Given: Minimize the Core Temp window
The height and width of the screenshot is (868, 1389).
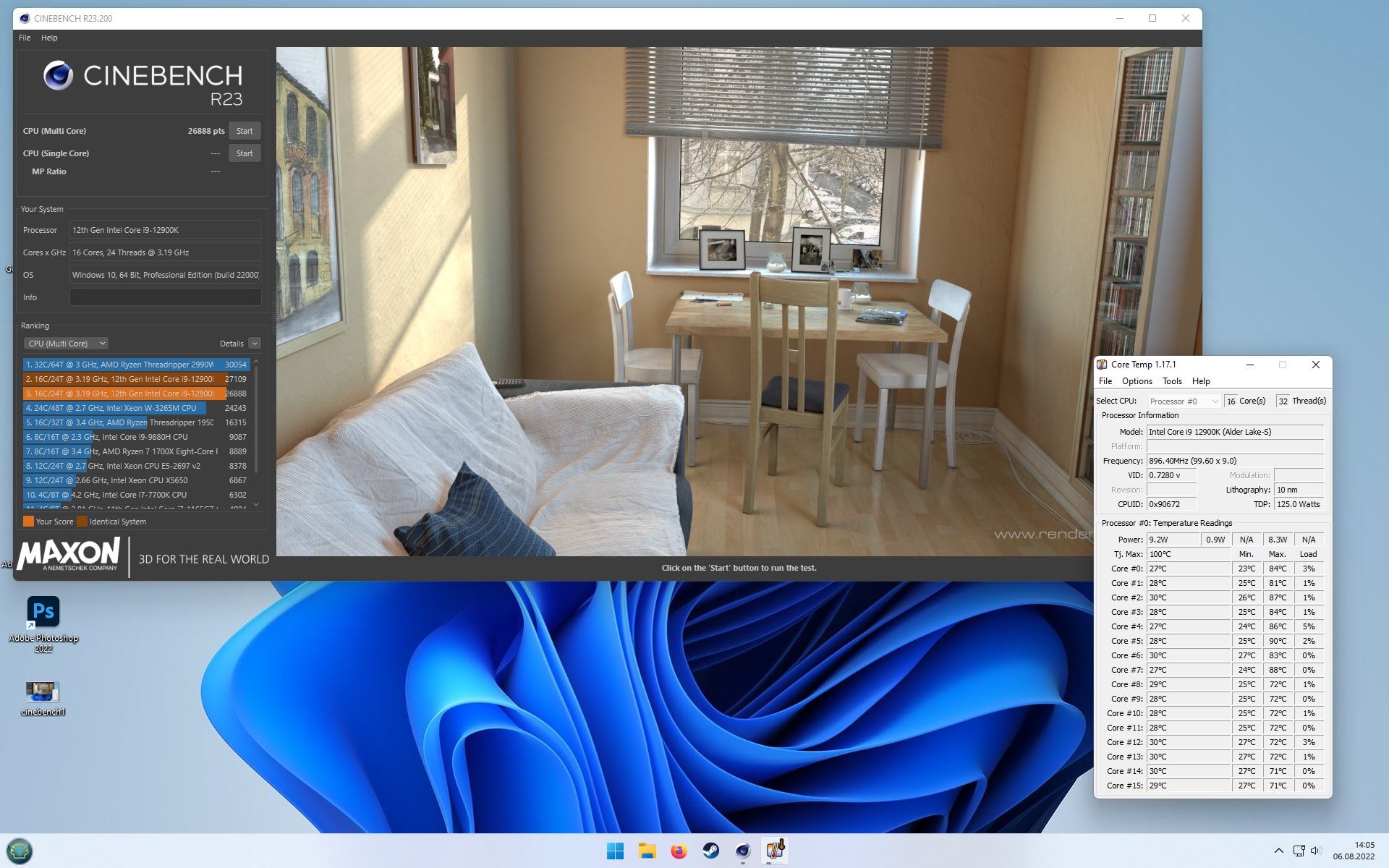Looking at the screenshot, I should click(1249, 365).
